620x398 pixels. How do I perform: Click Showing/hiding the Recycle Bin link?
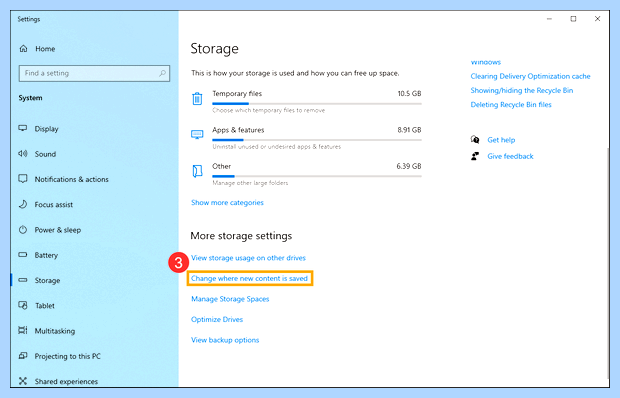point(522,91)
